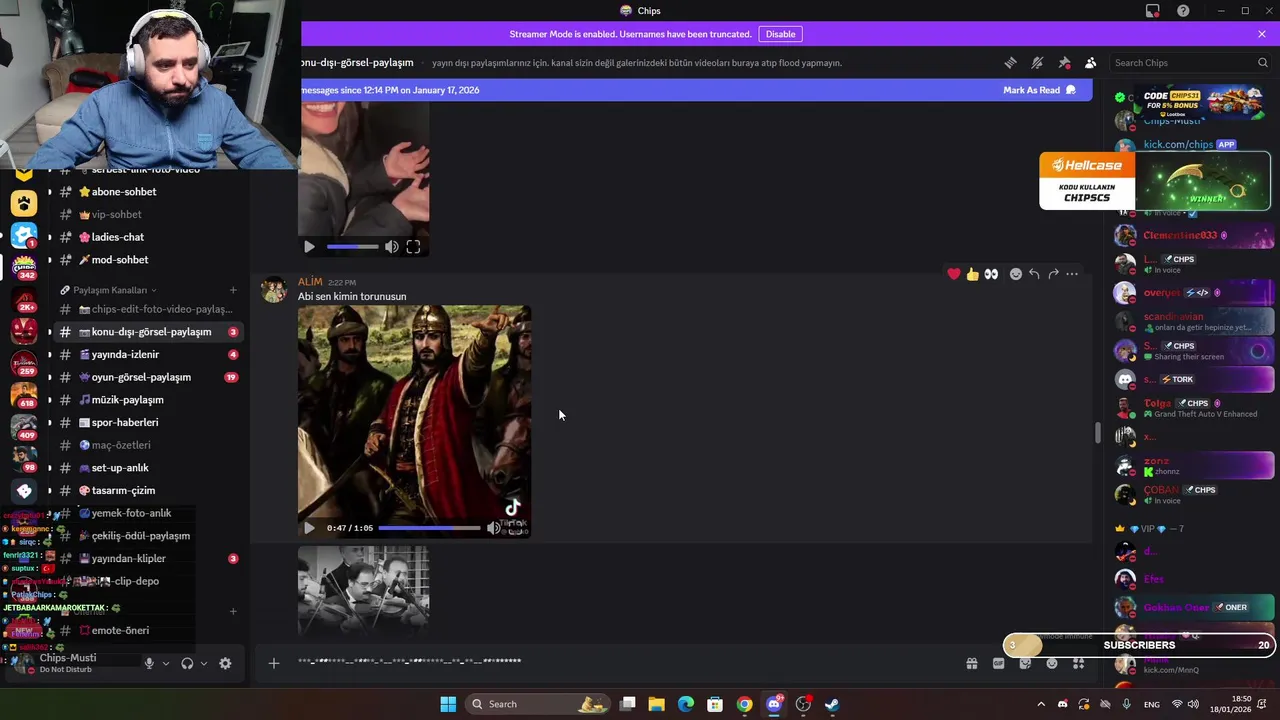
Task: Deafen with the headphones icon
Action: coord(187,663)
